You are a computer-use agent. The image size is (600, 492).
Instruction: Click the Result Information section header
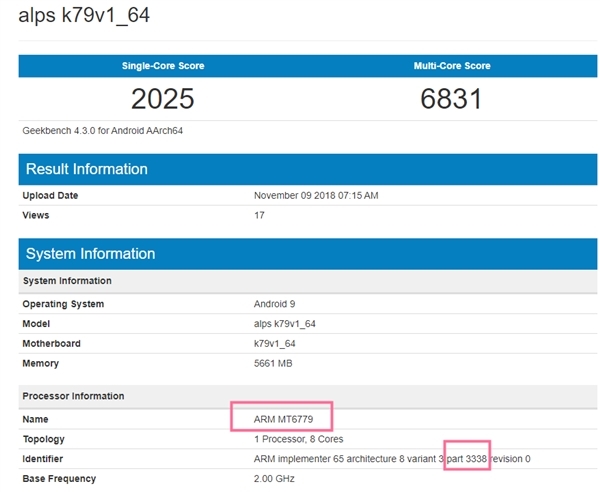coord(86,169)
